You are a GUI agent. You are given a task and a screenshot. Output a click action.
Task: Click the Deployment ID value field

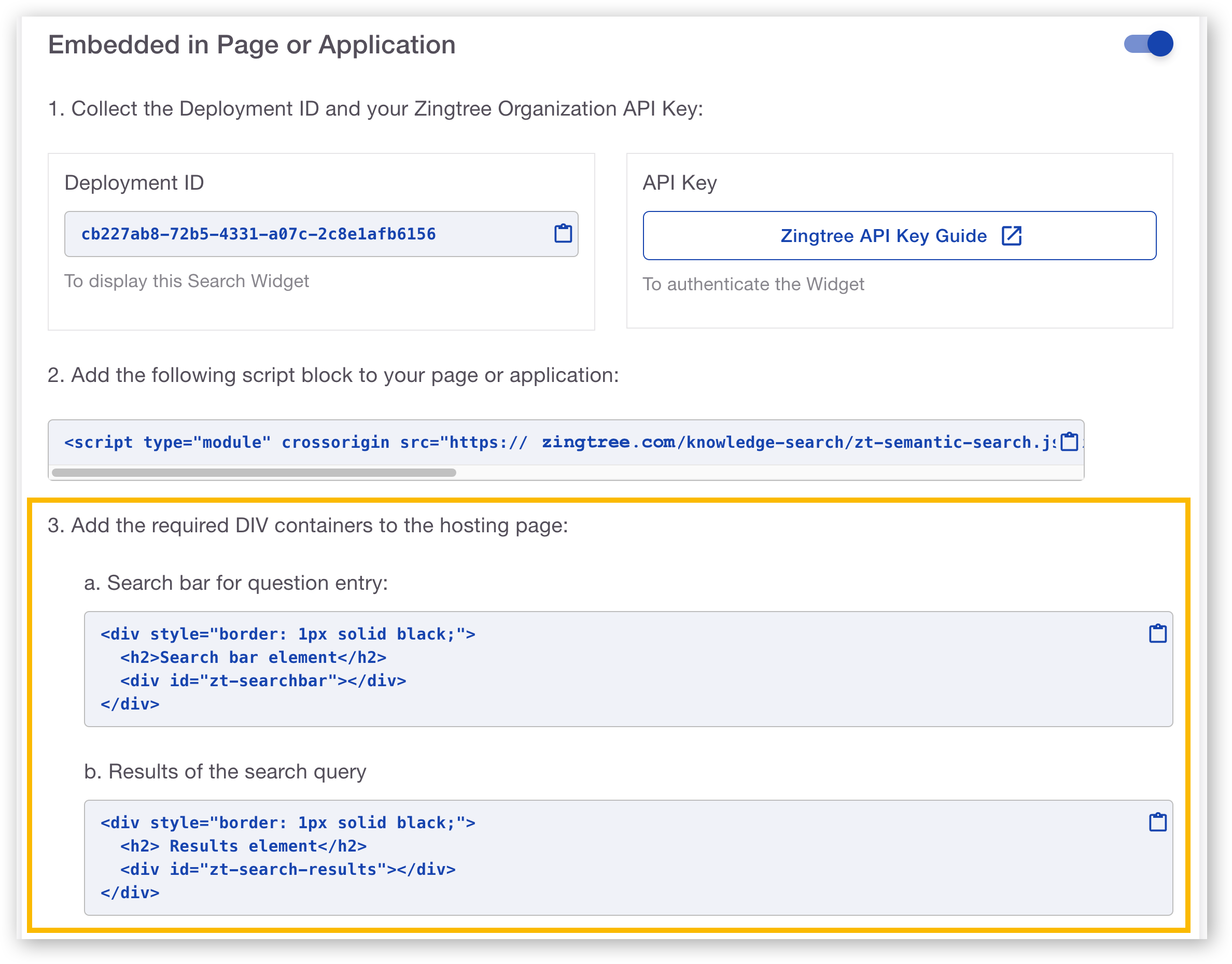point(321,234)
